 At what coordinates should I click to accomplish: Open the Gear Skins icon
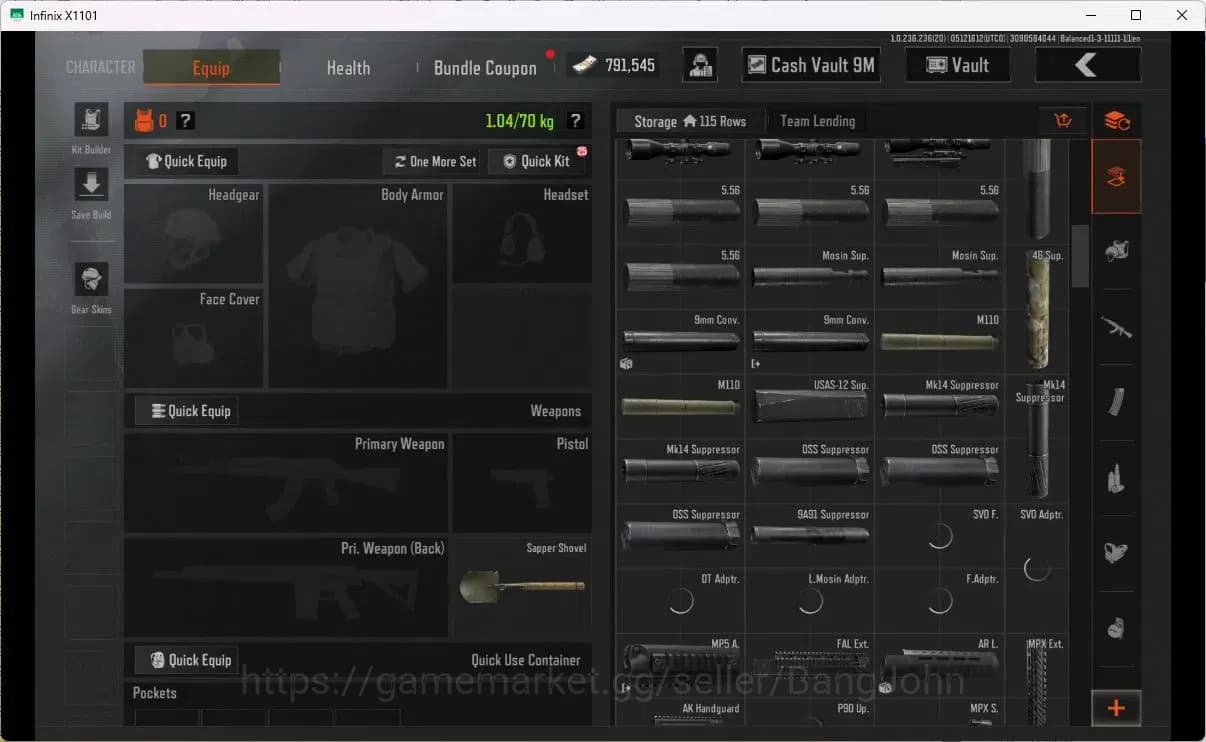pos(91,280)
